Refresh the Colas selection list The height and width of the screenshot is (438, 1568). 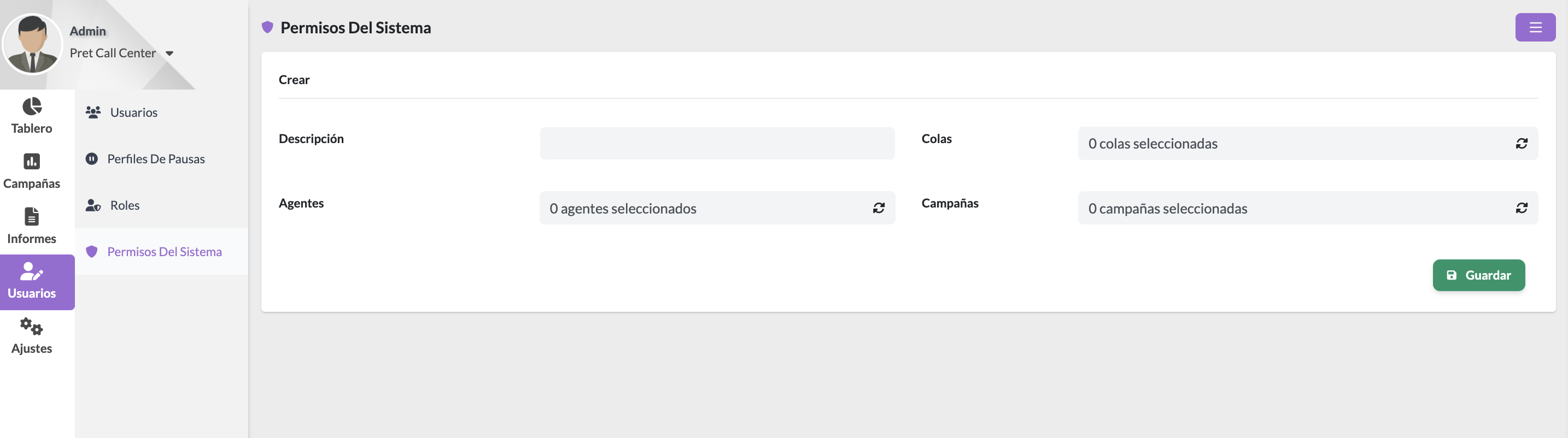[1521, 144]
